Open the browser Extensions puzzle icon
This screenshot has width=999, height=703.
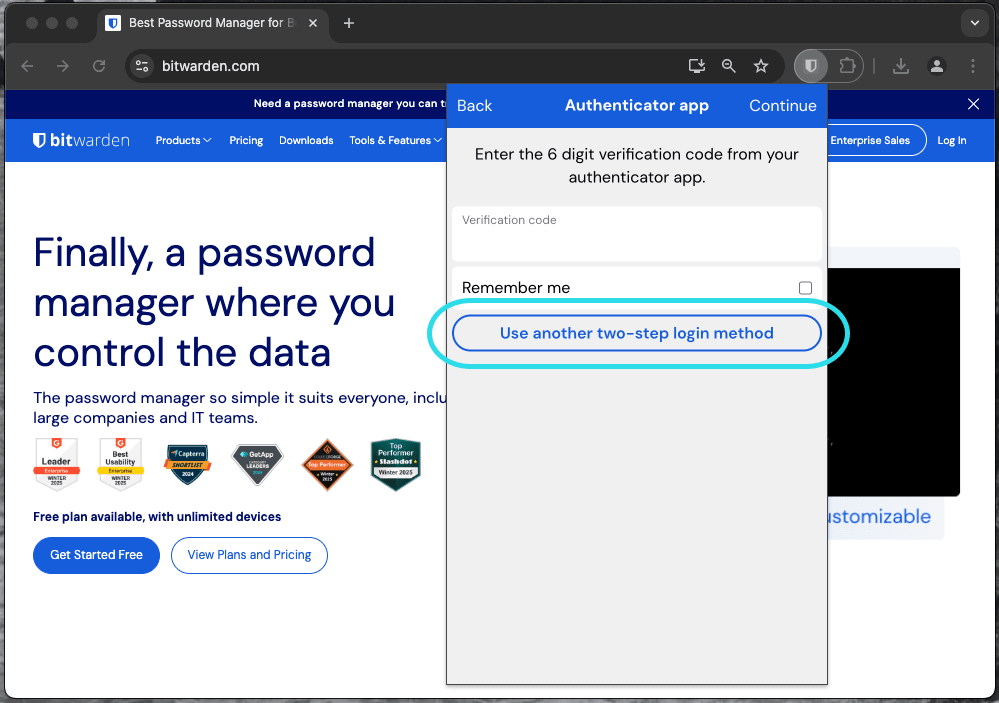tap(846, 65)
